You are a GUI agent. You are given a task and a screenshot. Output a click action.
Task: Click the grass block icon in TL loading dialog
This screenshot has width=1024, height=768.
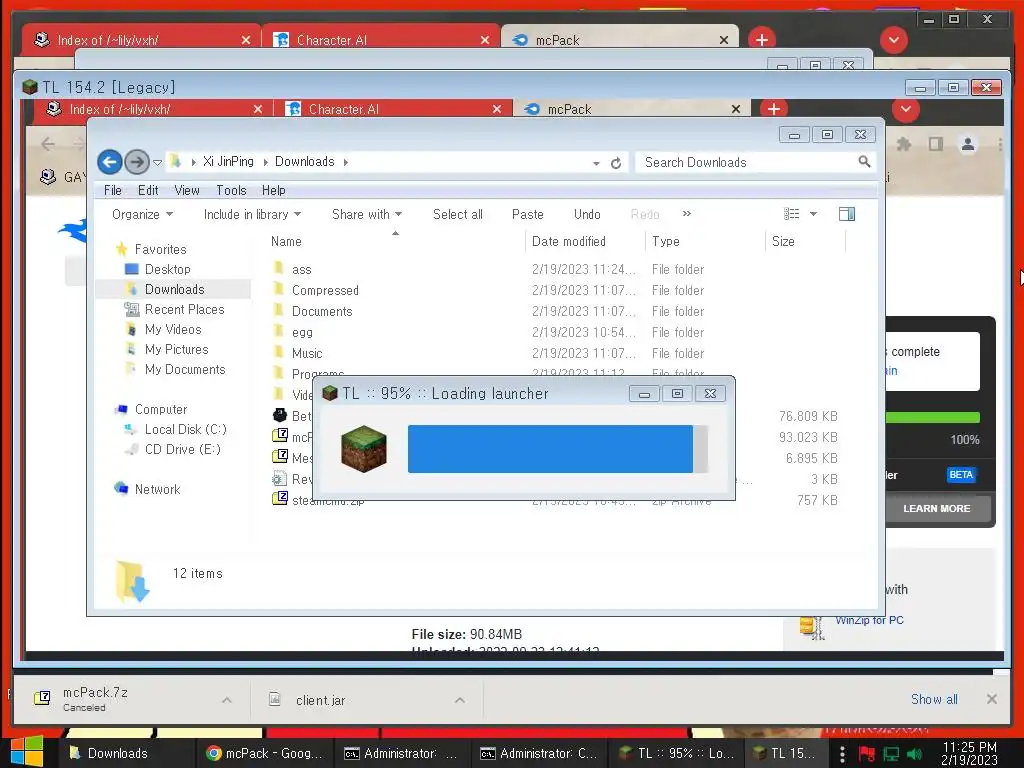(x=364, y=449)
